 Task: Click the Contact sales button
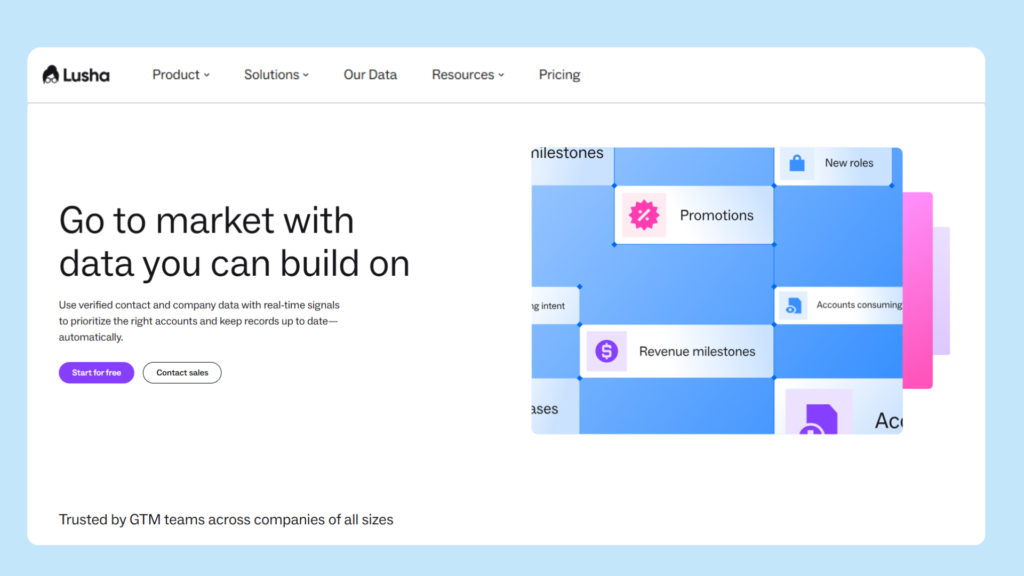pyautogui.click(x=182, y=373)
